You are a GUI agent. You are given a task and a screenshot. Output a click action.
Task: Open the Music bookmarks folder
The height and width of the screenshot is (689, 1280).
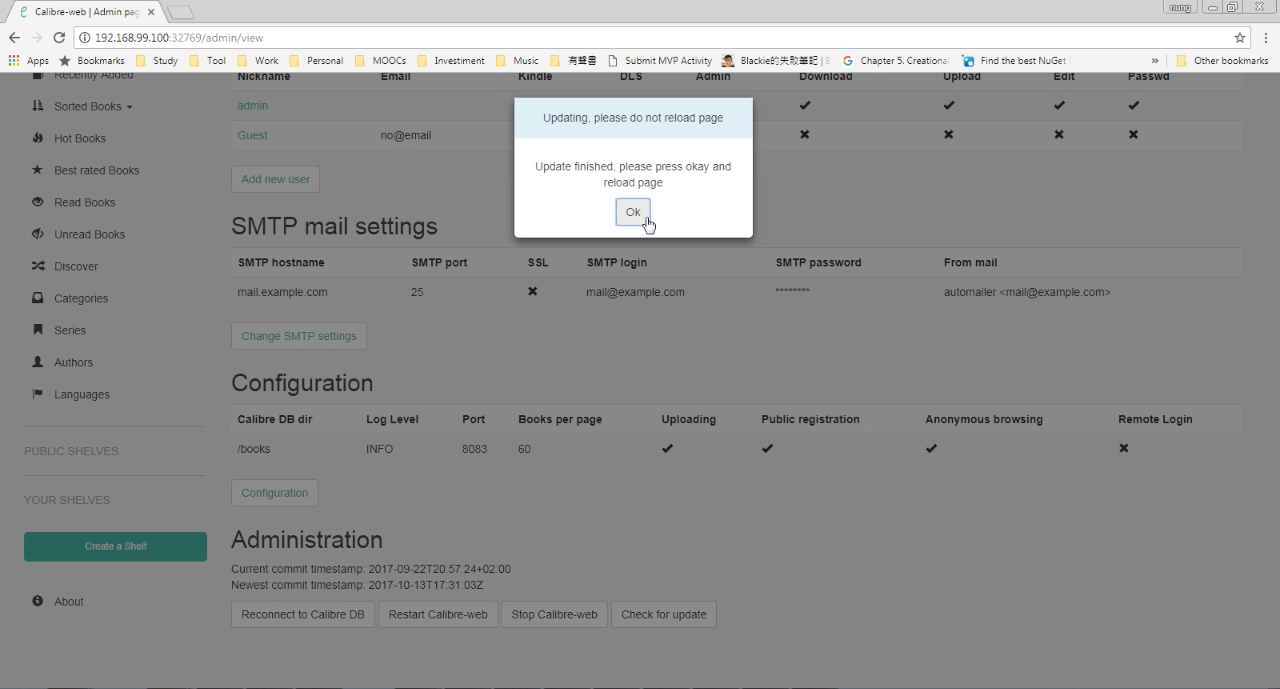[517, 60]
